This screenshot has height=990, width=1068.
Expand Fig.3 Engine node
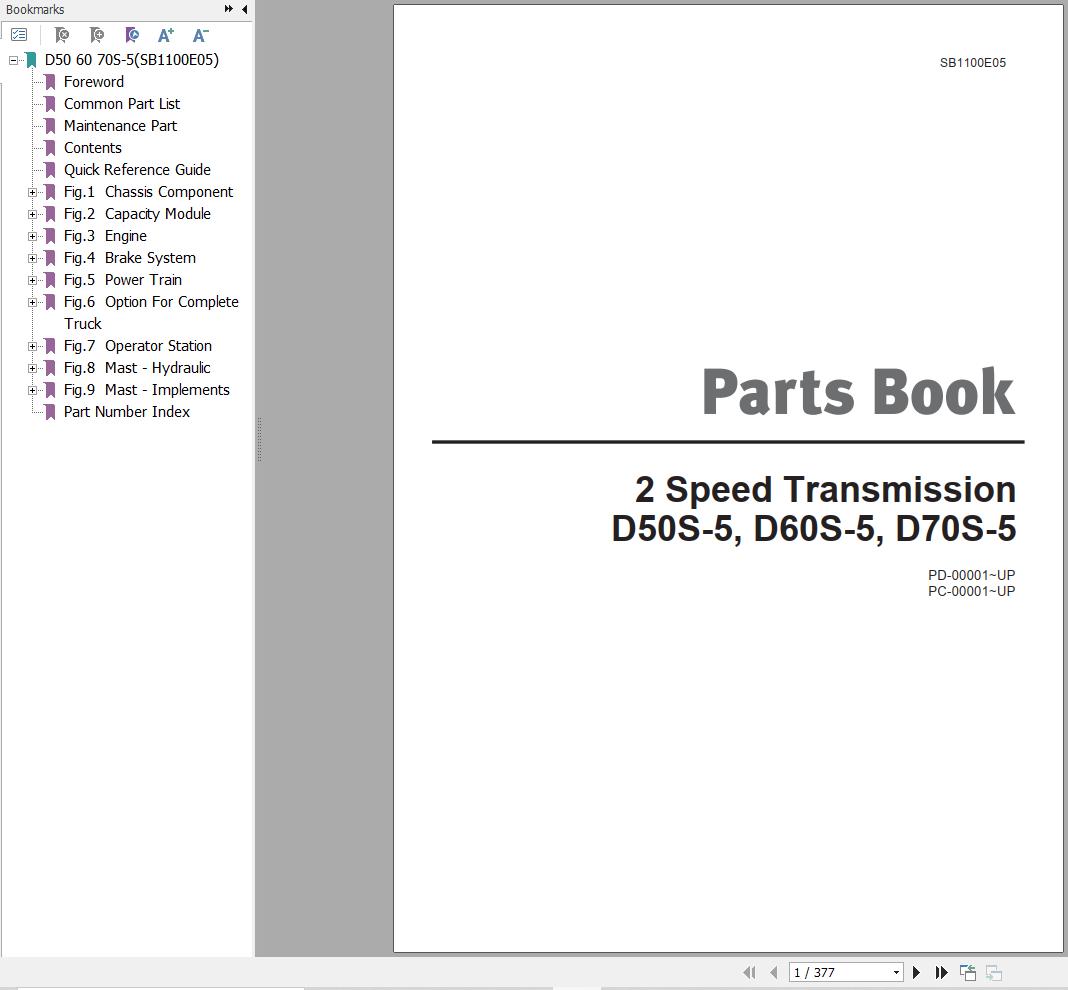pos(32,236)
